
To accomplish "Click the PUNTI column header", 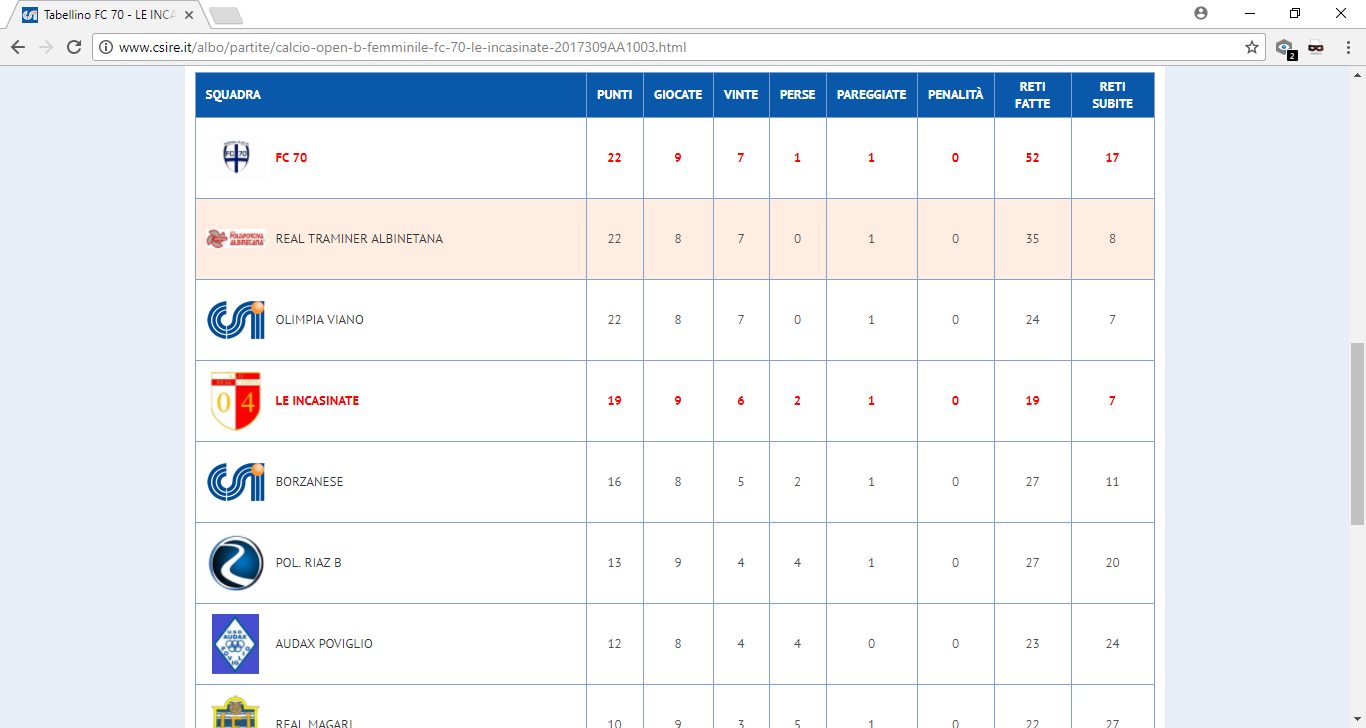I will [x=614, y=95].
